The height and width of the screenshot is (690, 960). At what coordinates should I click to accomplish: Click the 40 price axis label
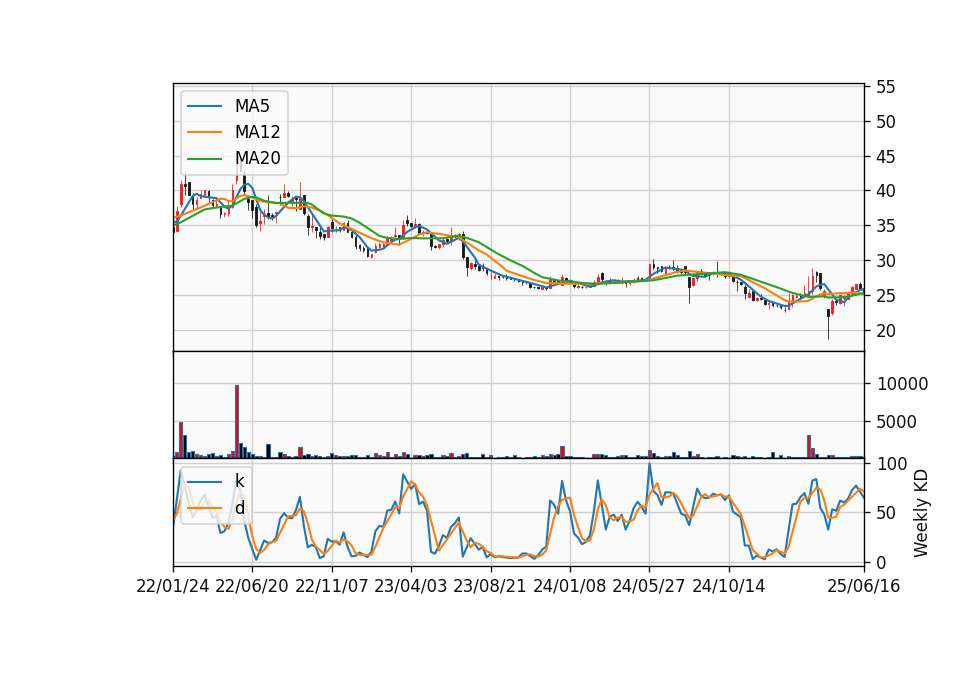click(886, 191)
